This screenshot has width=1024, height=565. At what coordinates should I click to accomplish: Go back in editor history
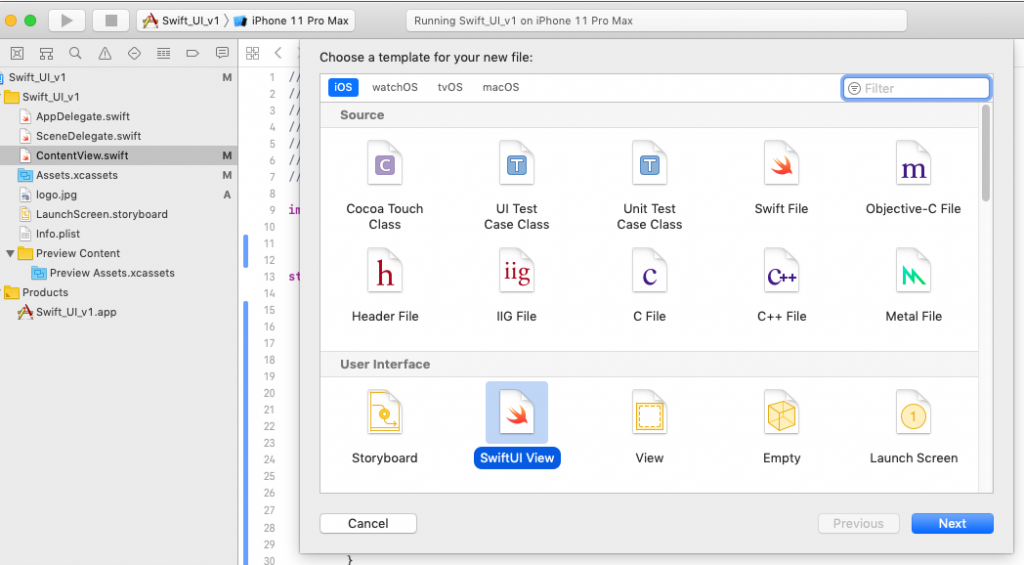(x=278, y=54)
